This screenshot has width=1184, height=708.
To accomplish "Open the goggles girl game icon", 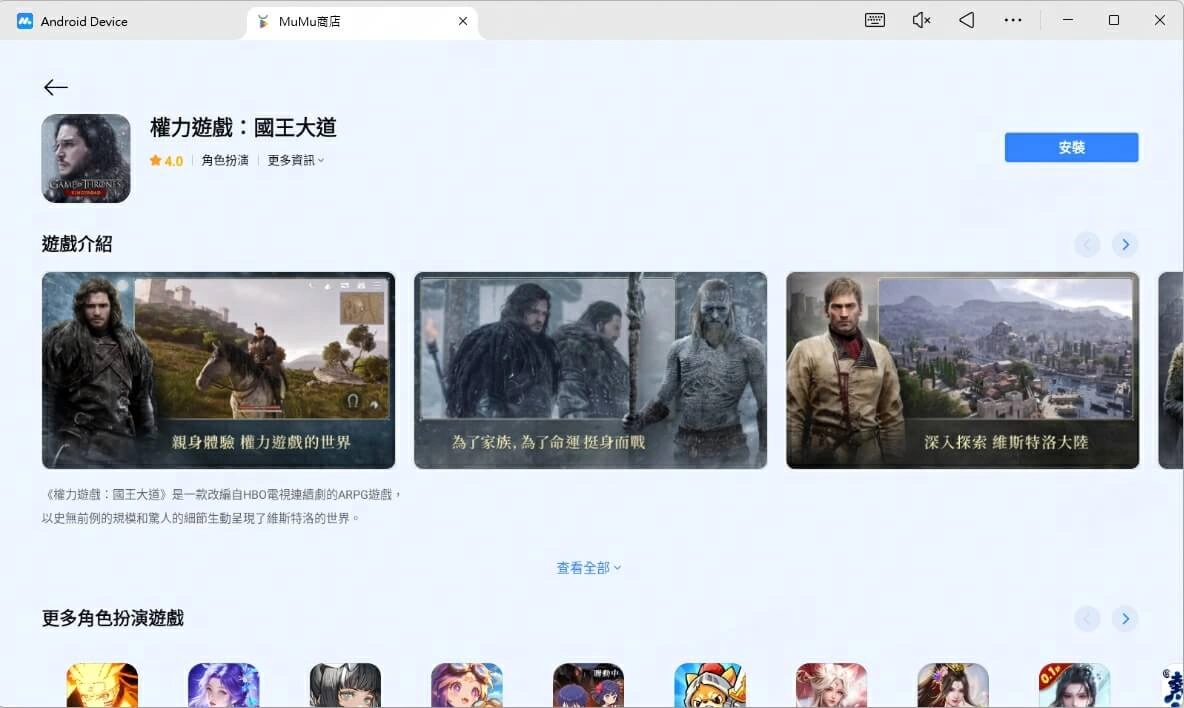I will coord(467,685).
